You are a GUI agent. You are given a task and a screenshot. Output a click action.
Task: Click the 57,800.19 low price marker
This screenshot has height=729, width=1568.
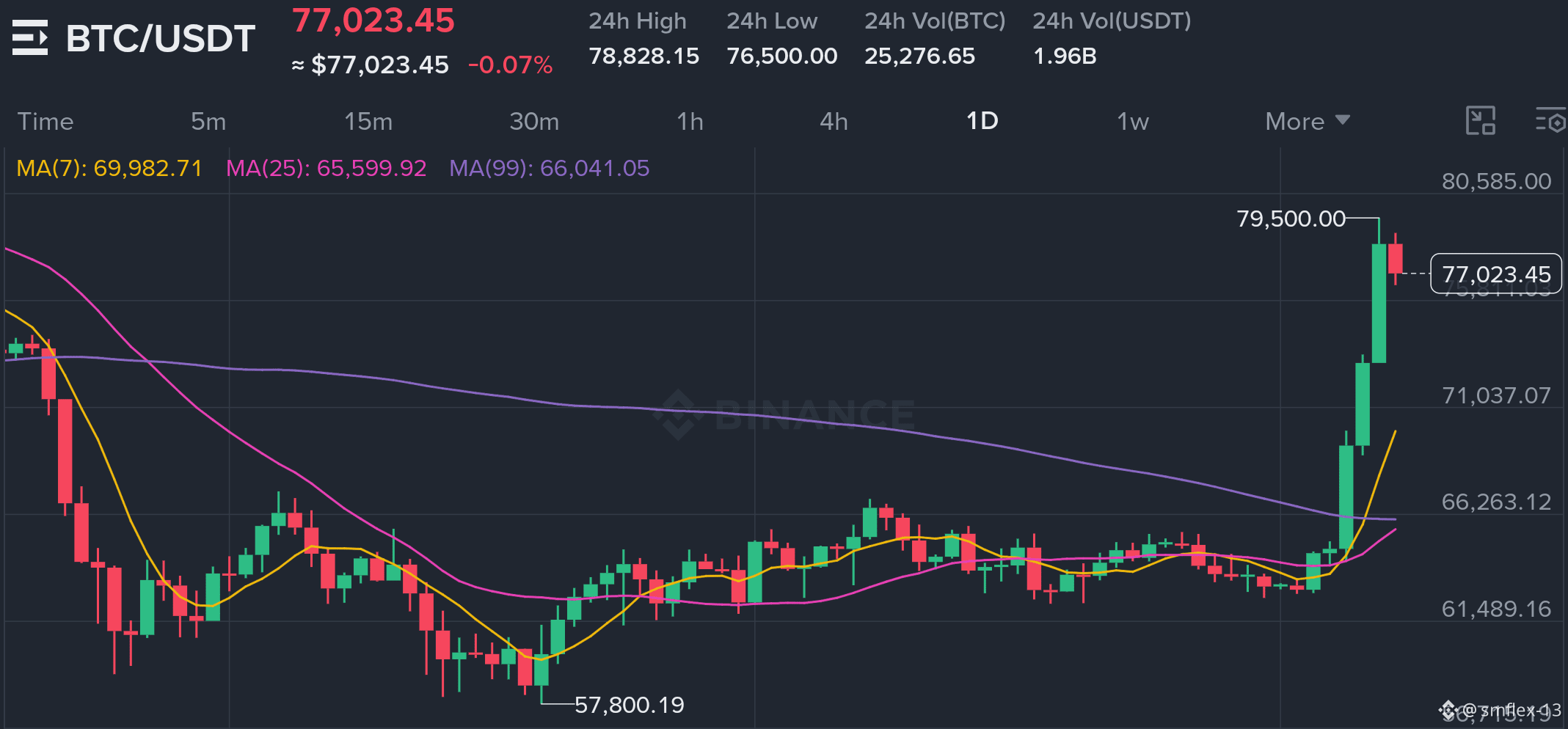(630, 705)
